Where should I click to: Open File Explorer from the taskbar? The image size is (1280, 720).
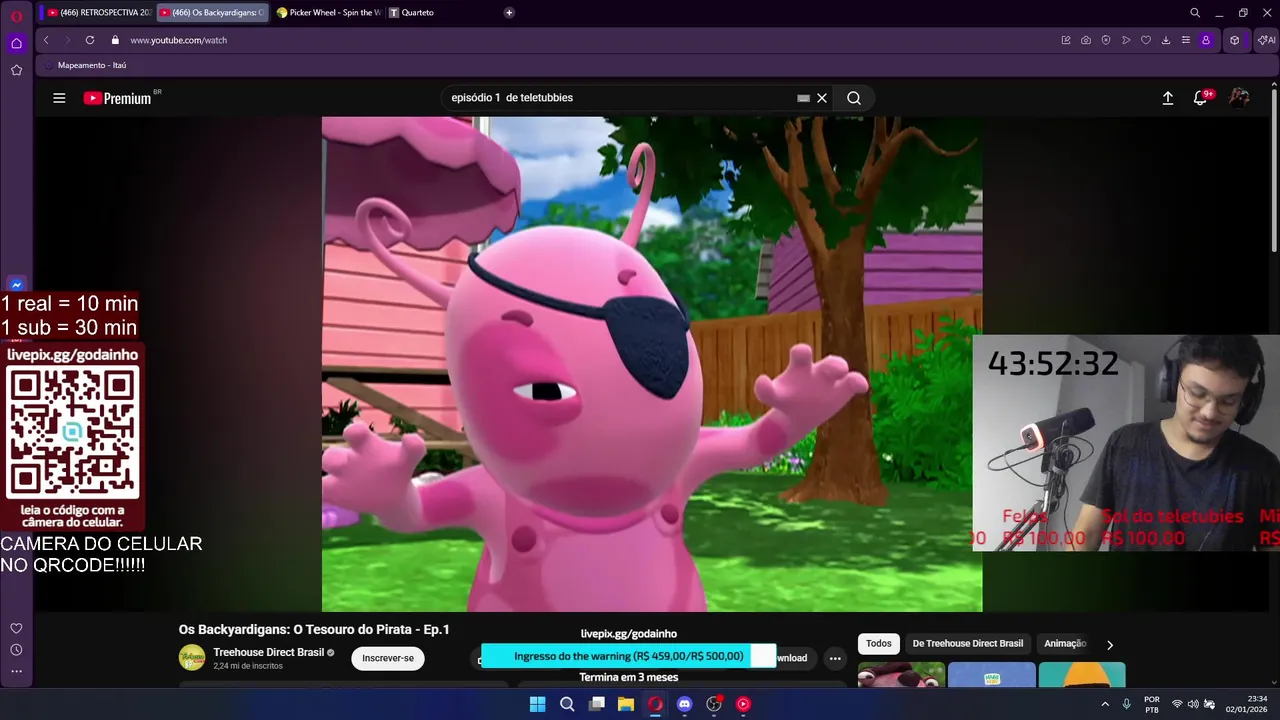[x=626, y=704]
